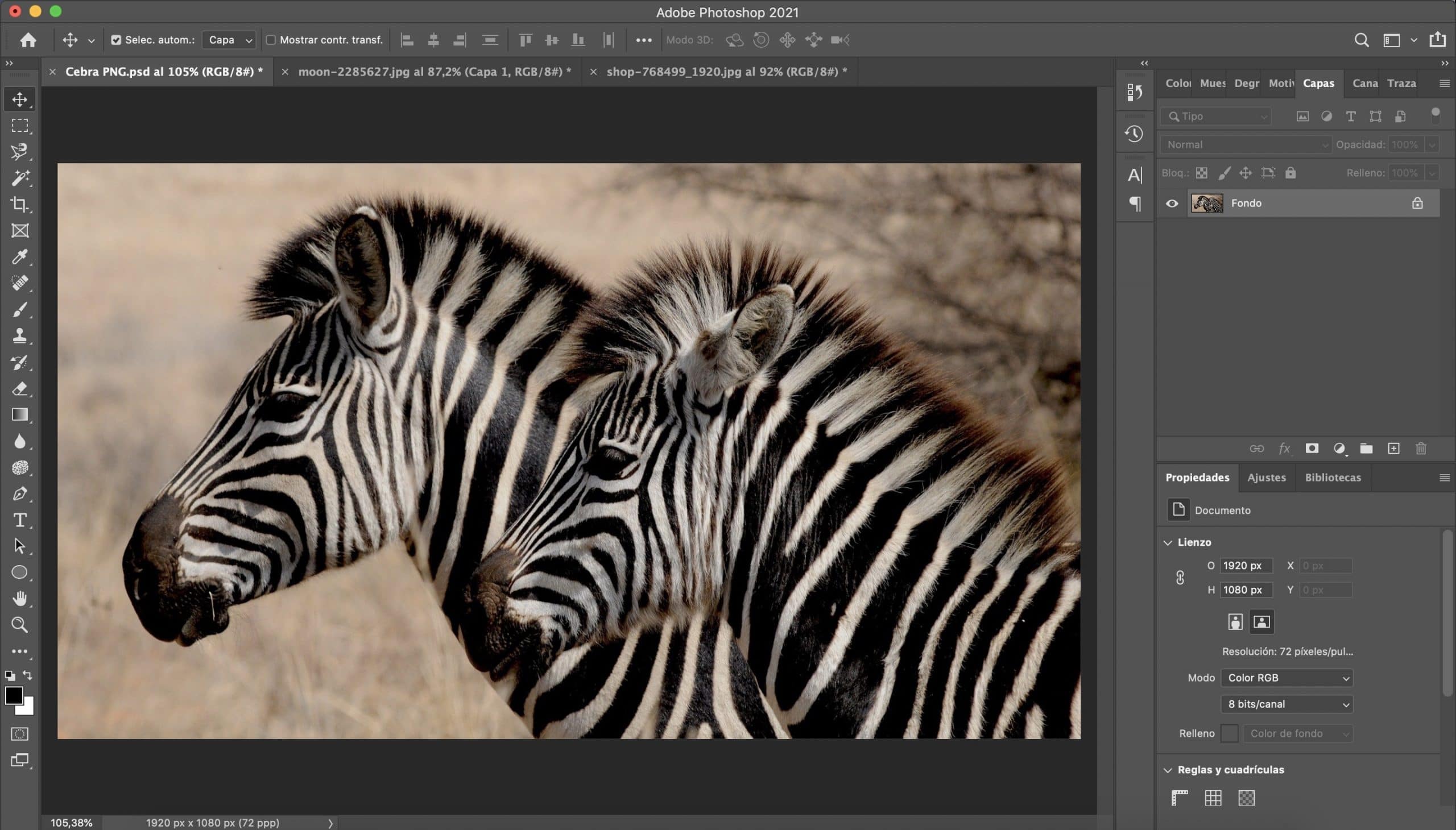The image size is (1456, 830).
Task: Toggle lock transparency on Fondo layer
Action: click(x=1201, y=172)
